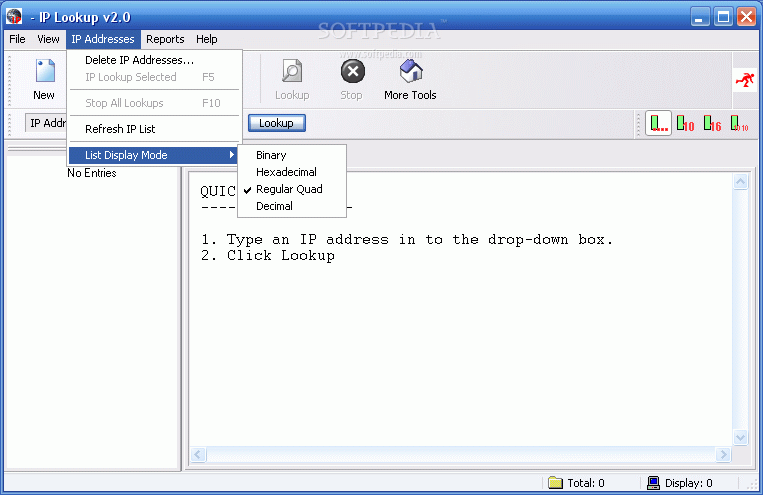The height and width of the screenshot is (495, 763).
Task: Click the Stop toolbar icon
Action: tap(352, 72)
